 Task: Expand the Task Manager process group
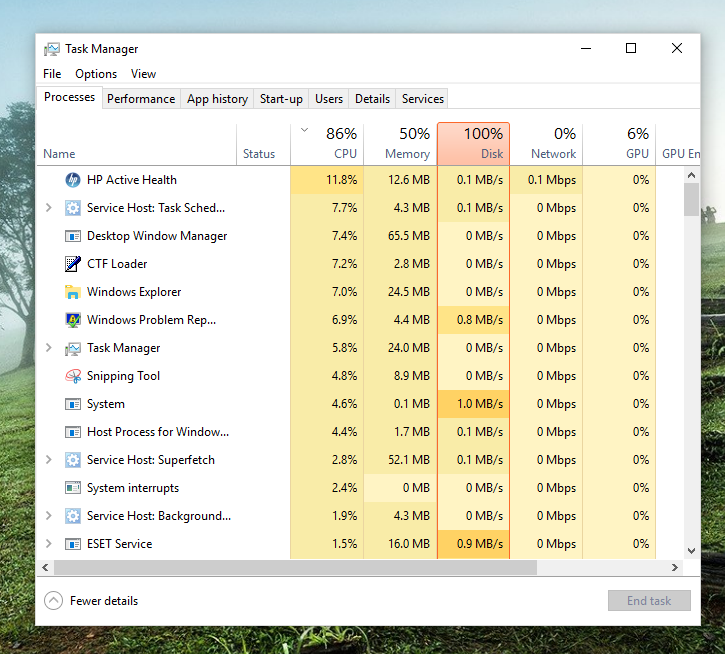49,348
